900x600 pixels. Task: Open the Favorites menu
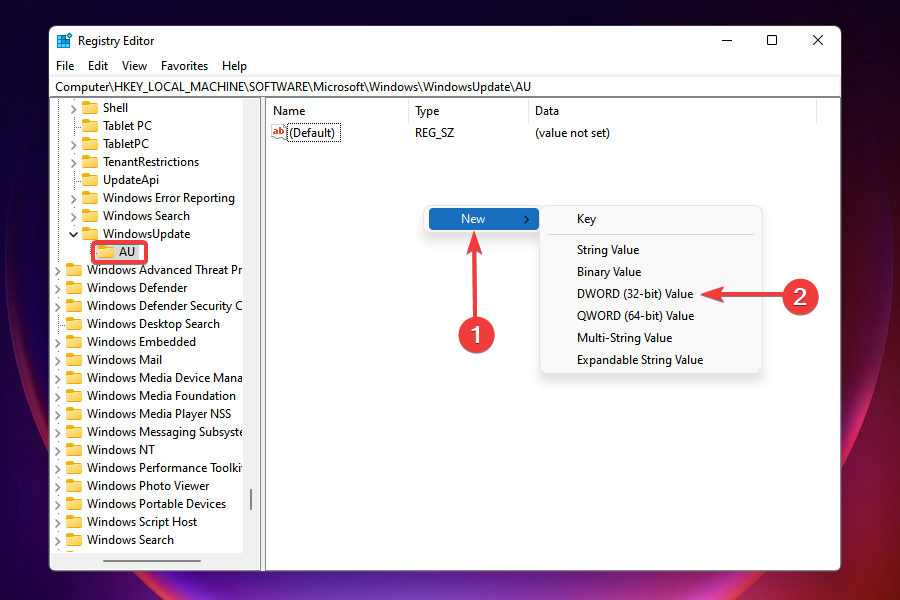[184, 66]
